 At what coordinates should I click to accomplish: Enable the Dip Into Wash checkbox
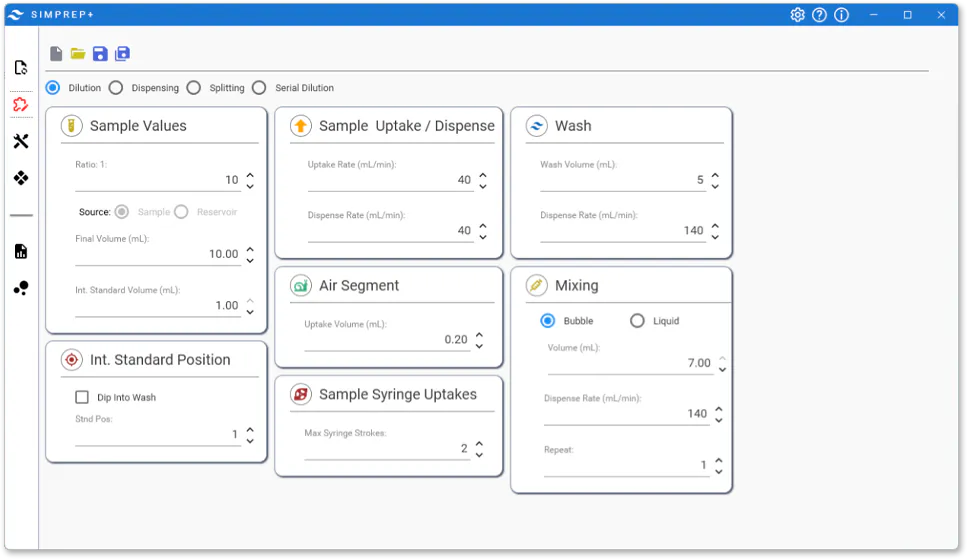(x=83, y=397)
